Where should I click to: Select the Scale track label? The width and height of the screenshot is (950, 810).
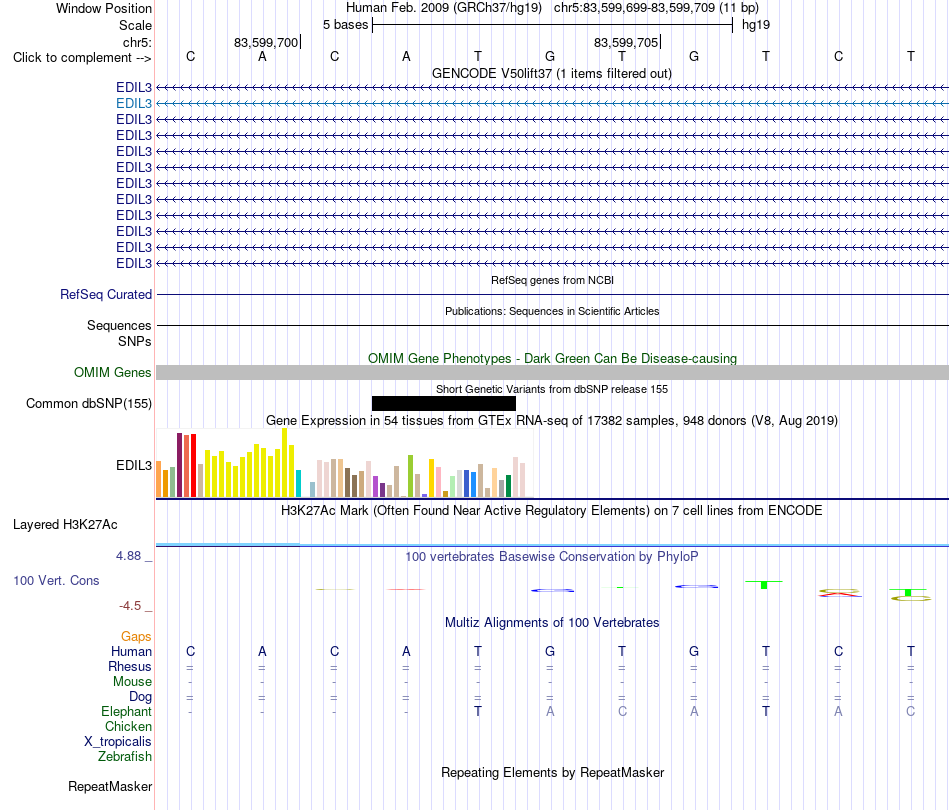pos(135,25)
